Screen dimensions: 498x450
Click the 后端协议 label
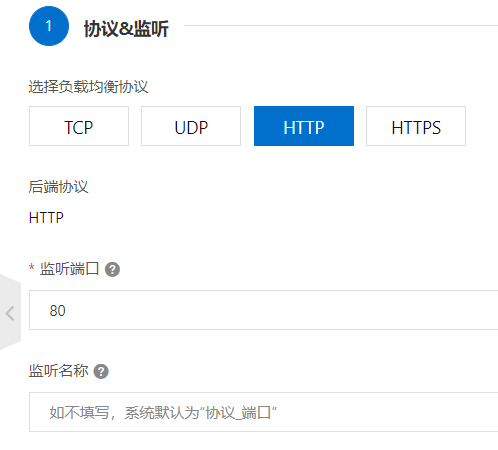click(58, 187)
